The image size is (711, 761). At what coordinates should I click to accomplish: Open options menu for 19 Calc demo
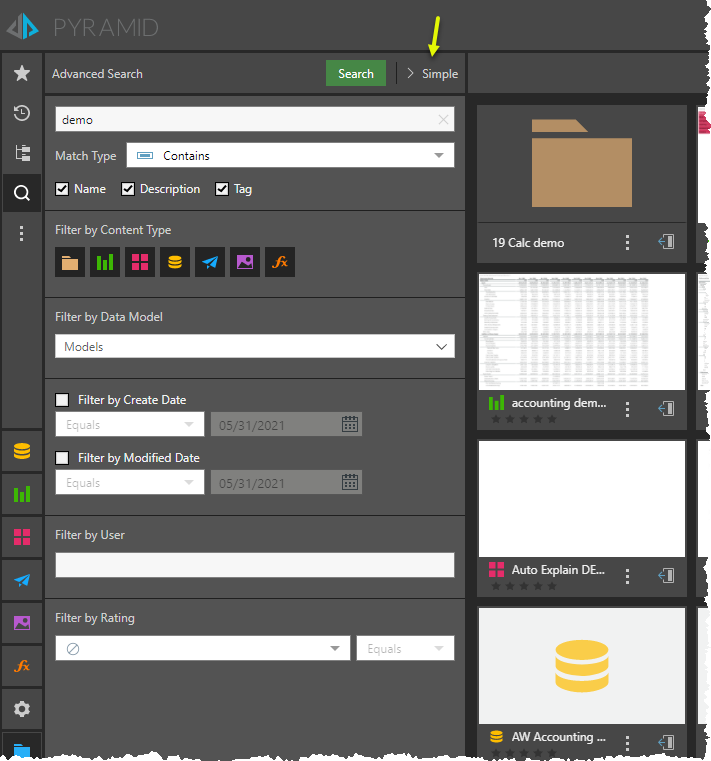627,242
